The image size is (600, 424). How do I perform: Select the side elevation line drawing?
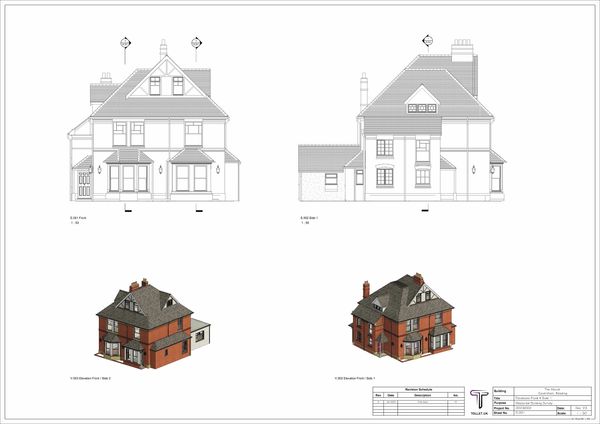402,121
